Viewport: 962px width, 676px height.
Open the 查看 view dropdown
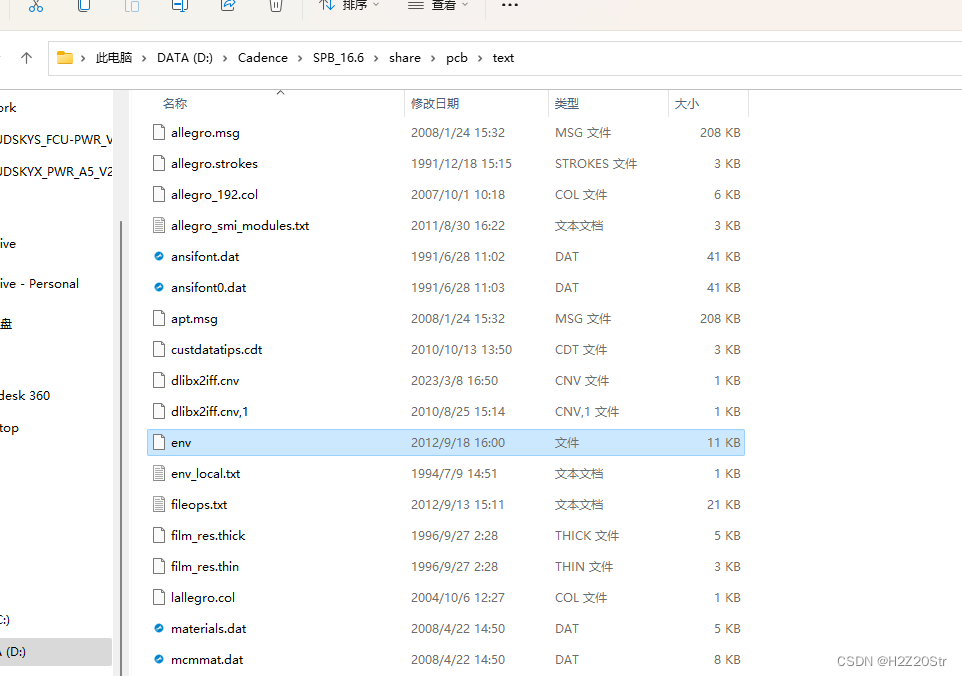click(438, 6)
